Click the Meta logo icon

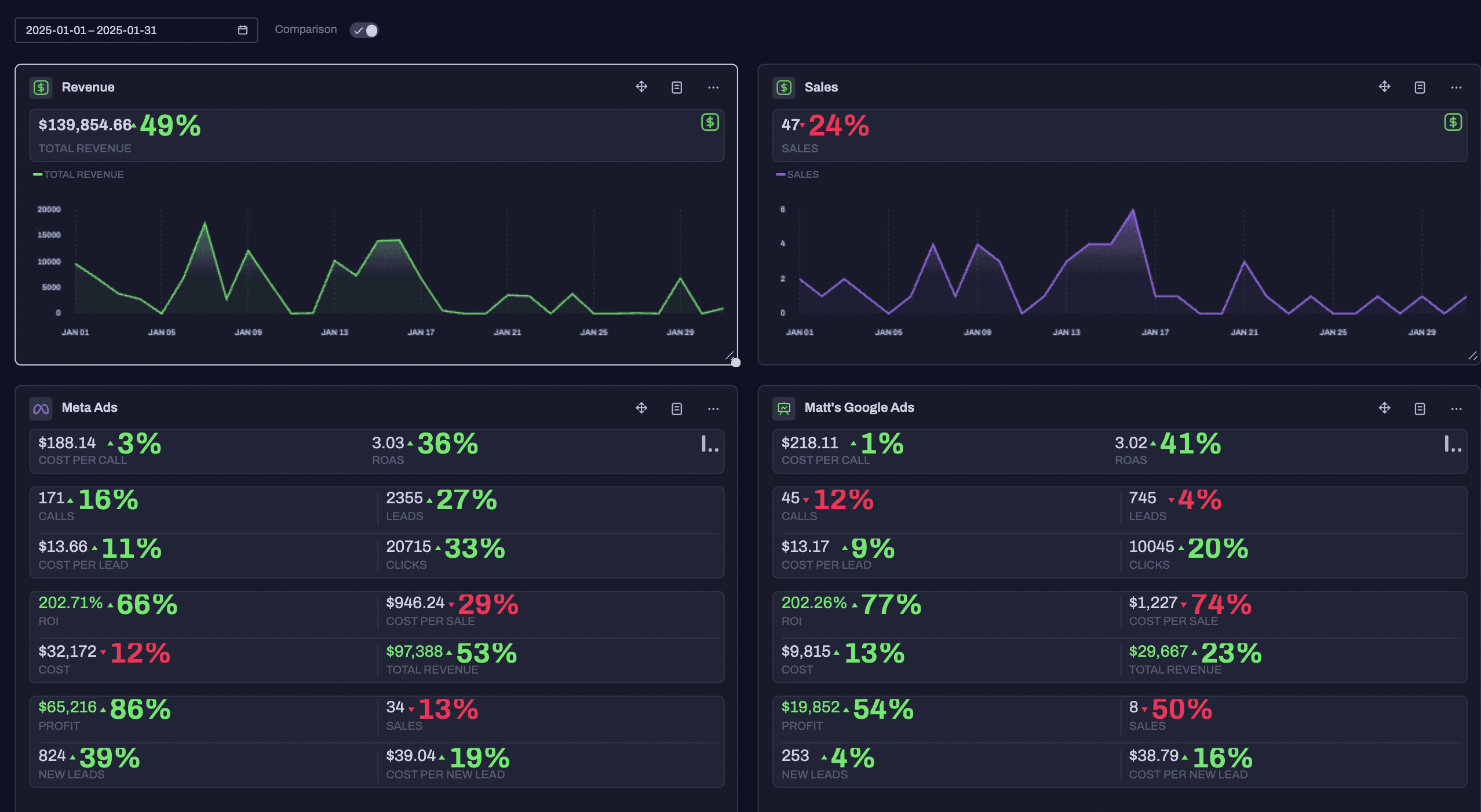click(41, 409)
